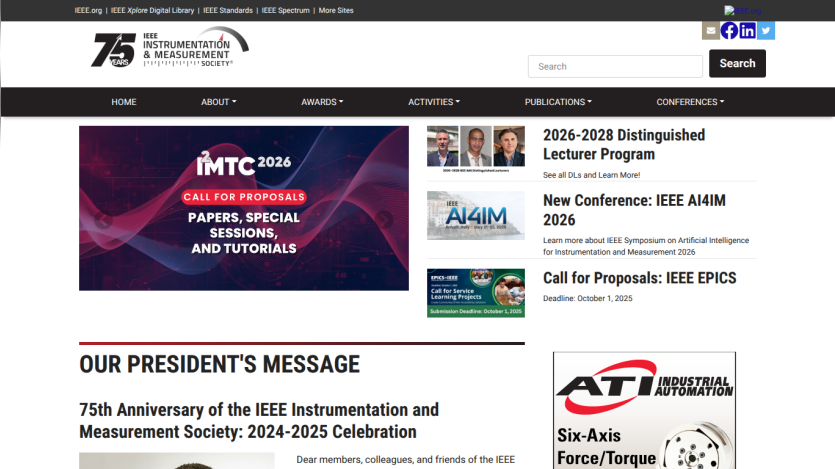This screenshot has width=835, height=469.
Task: Expand the About dropdown menu
Action: 218,102
